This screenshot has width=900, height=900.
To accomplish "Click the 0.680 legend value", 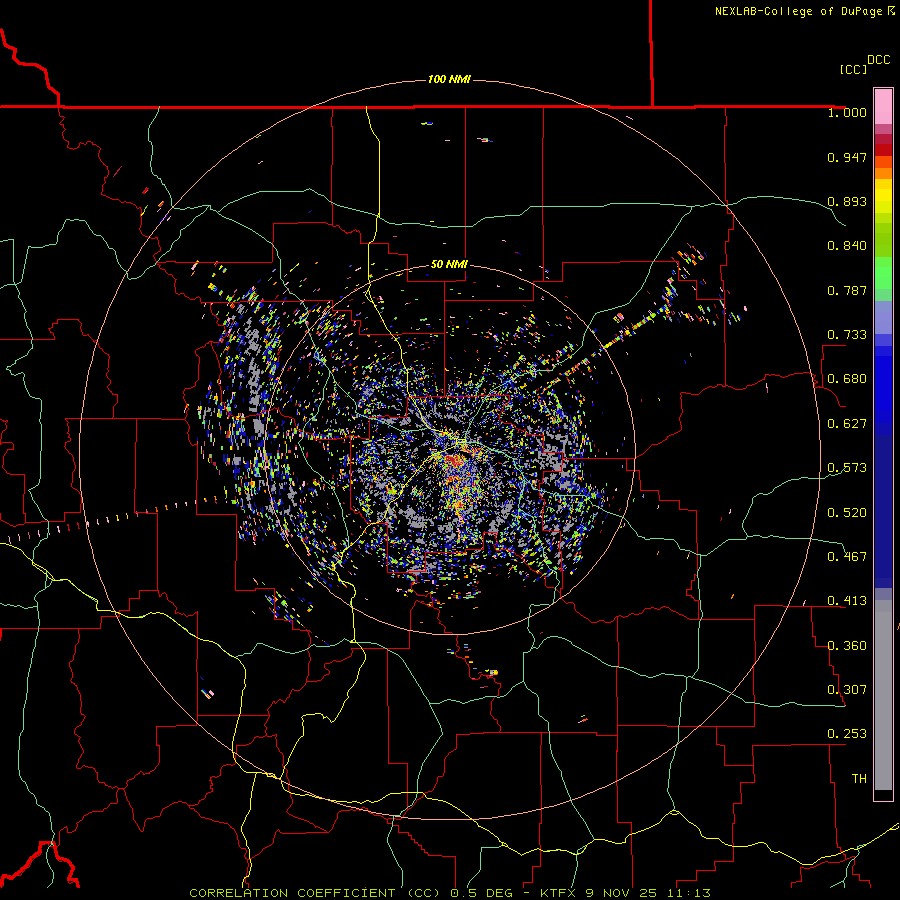I will pyautogui.click(x=847, y=379).
